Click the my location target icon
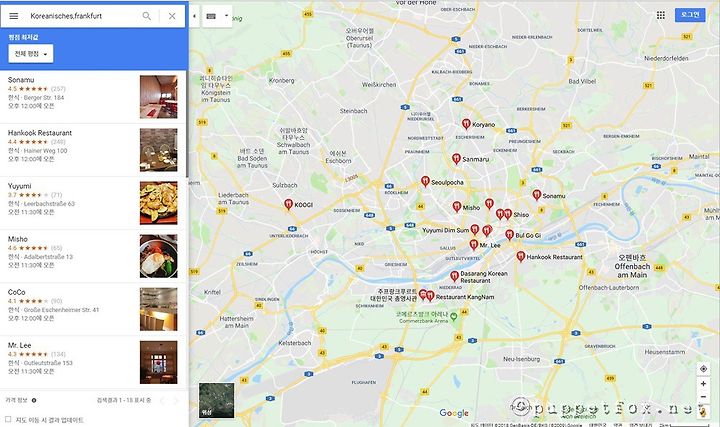 pyautogui.click(x=703, y=369)
